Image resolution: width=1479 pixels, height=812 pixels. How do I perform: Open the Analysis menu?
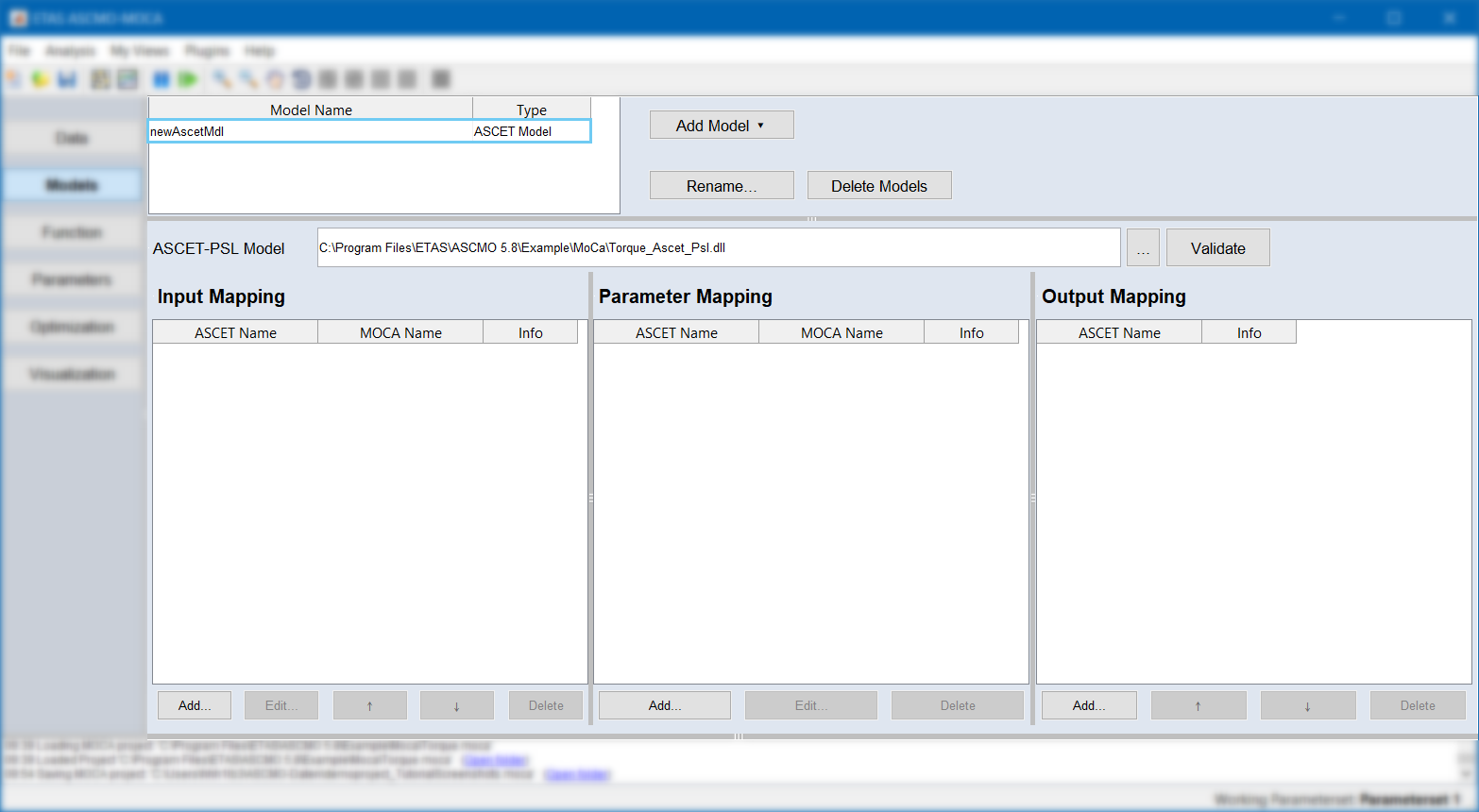click(70, 51)
